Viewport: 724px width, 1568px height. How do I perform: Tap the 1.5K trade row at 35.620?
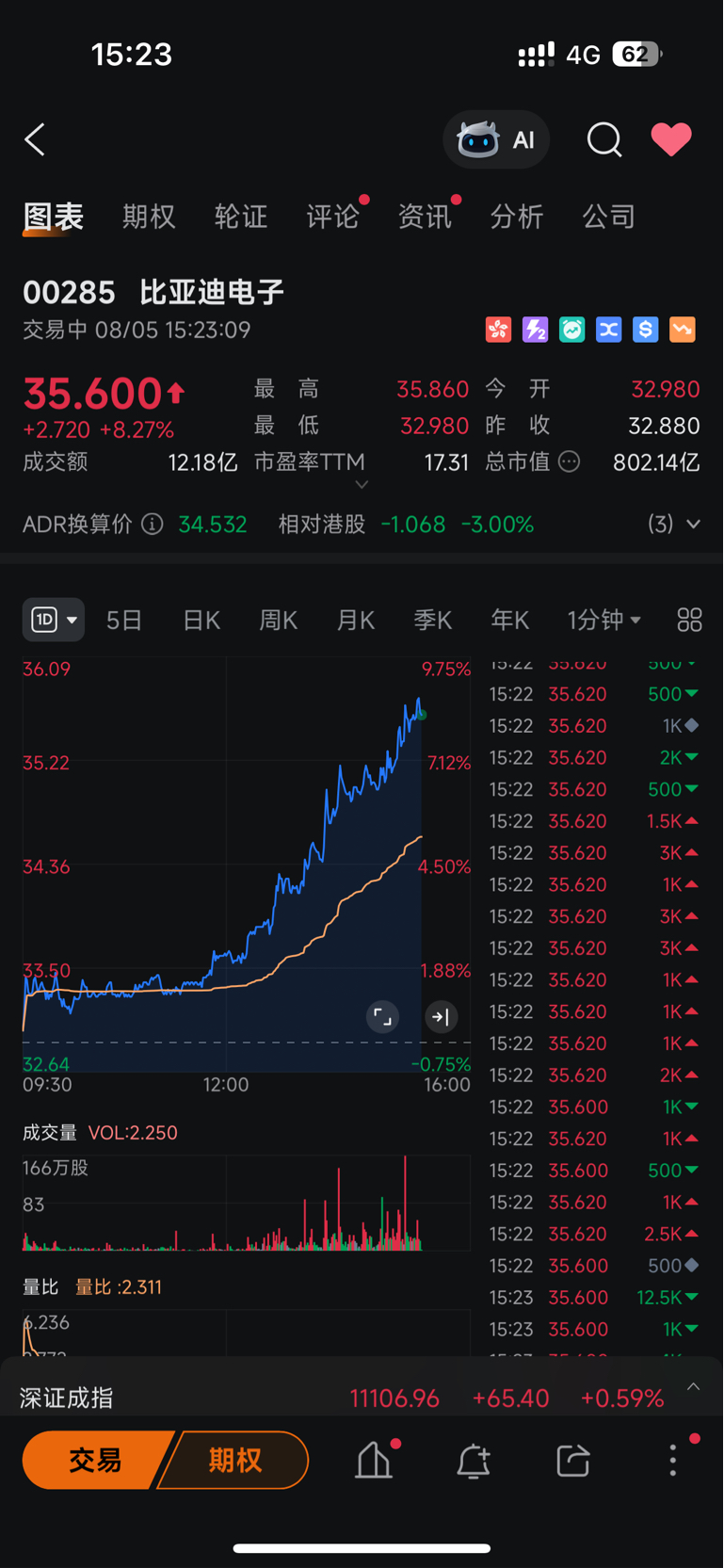[595, 821]
